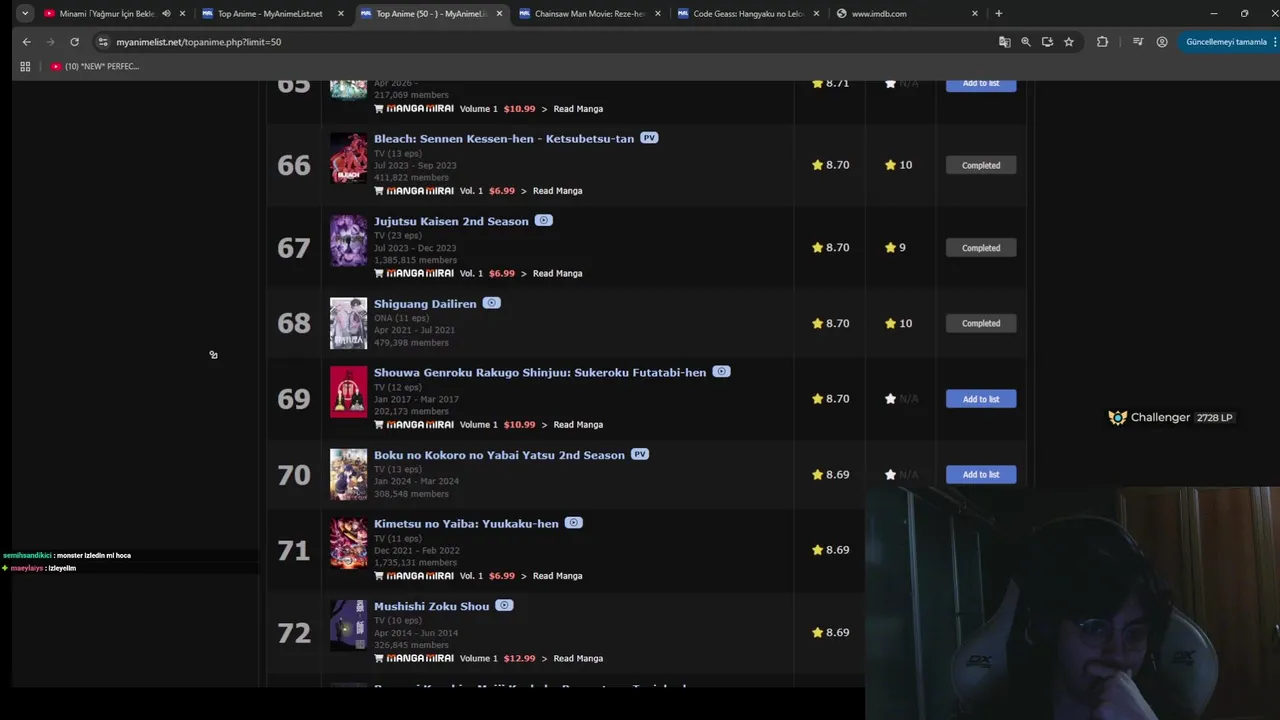Open the (10) *NEW* PERFEC... bookmark
Image resolution: width=1280 pixels, height=720 pixels.
[x=96, y=66]
